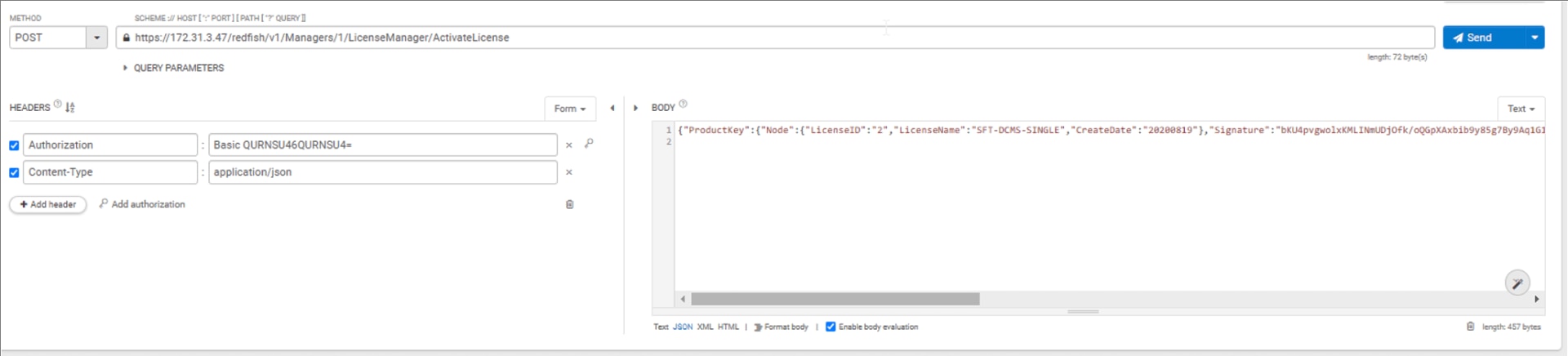
Task: Edit the Basic authorization value
Action: 383,145
